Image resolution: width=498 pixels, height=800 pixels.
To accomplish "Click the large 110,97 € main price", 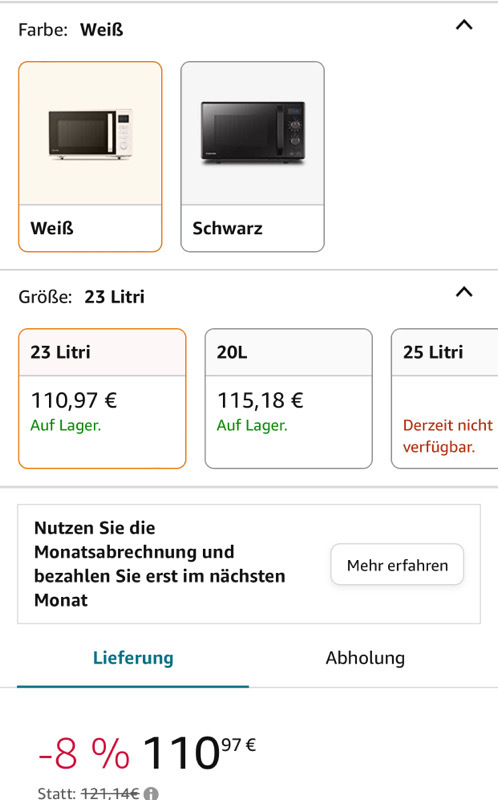I will pyautogui.click(x=200, y=752).
